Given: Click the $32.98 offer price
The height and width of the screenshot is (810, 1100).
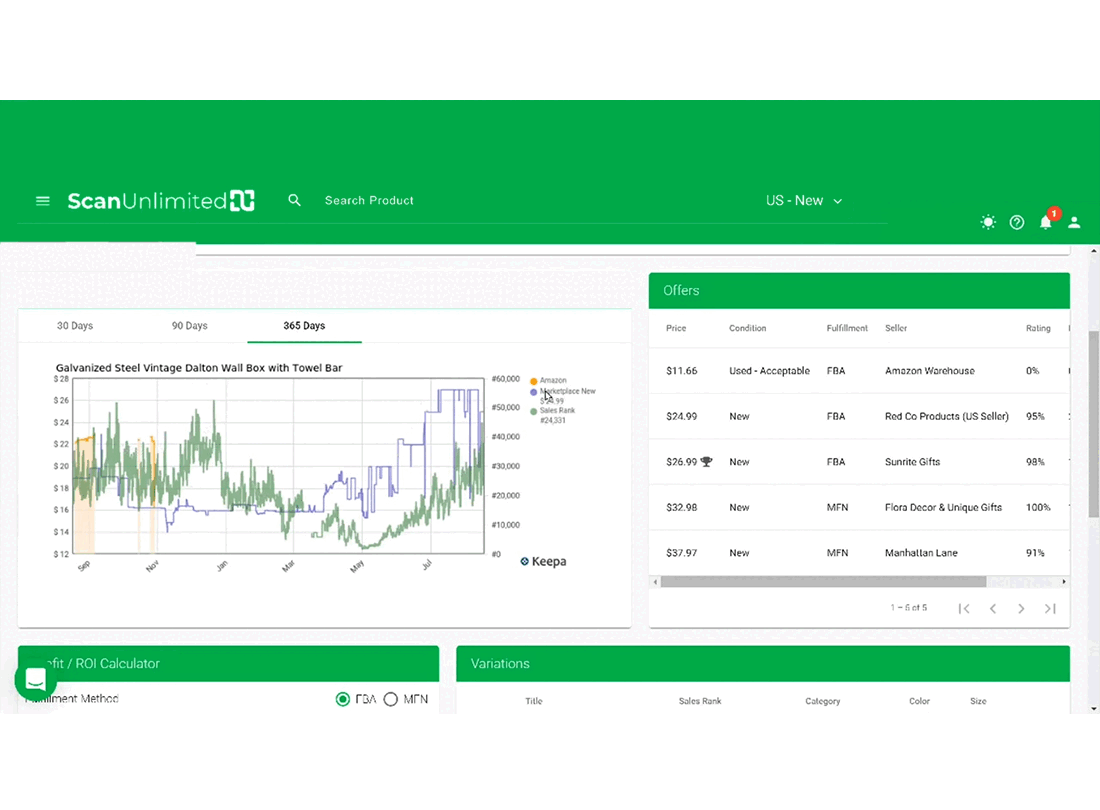Looking at the screenshot, I should tap(682, 508).
